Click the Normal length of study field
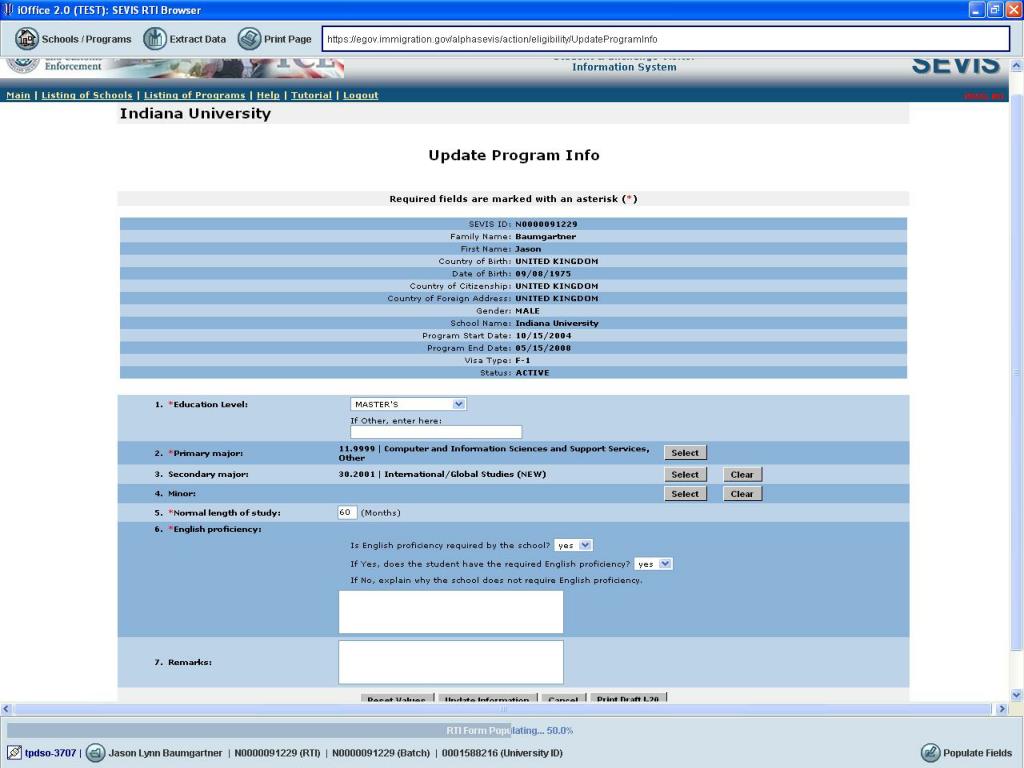The image size is (1024, 768). [x=347, y=513]
